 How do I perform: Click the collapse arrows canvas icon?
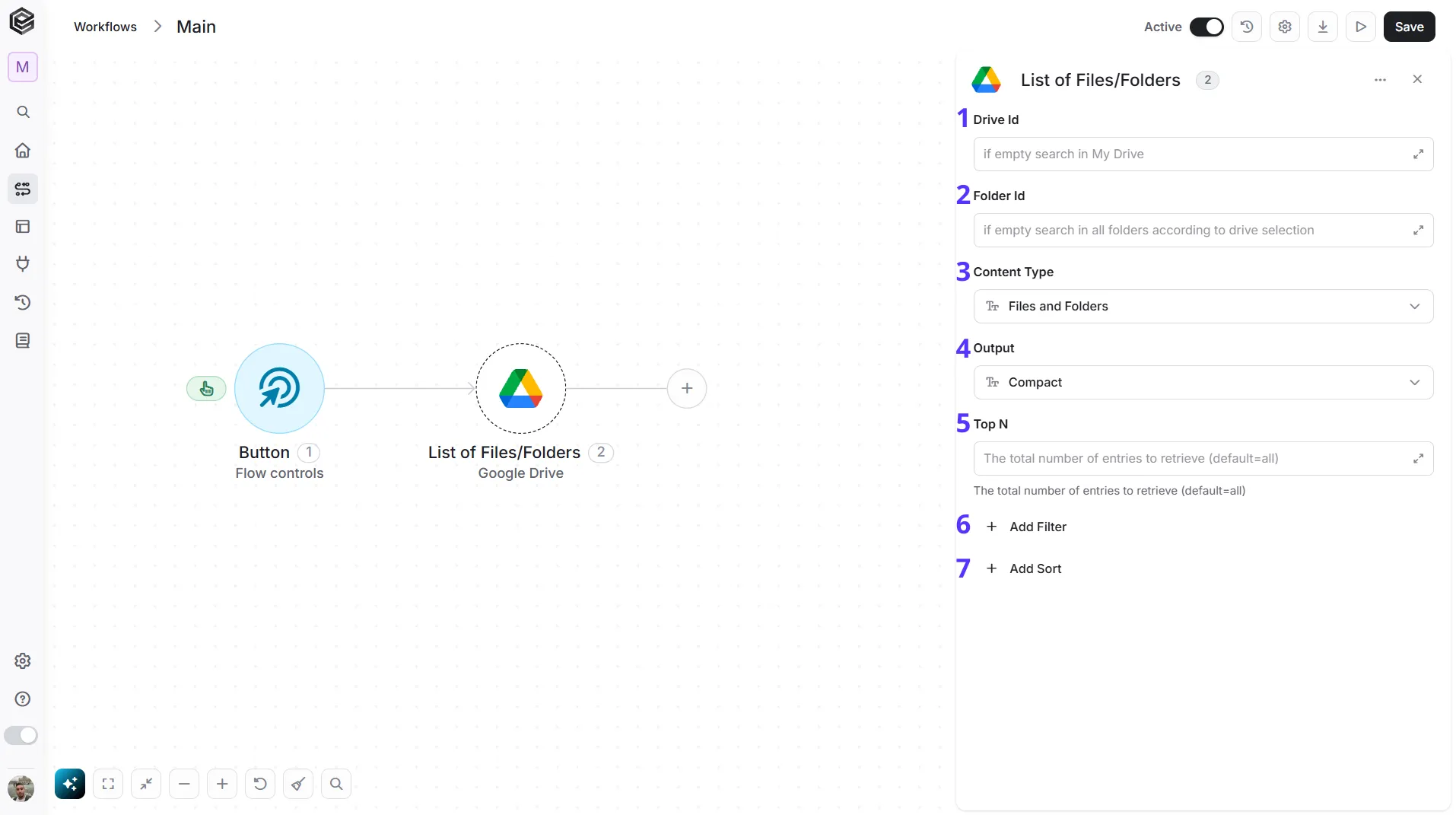(146, 784)
